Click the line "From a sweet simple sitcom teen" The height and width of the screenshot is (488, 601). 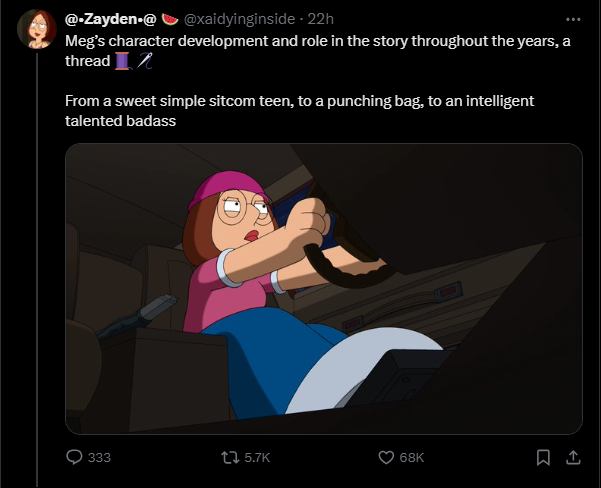pyautogui.click(x=299, y=101)
